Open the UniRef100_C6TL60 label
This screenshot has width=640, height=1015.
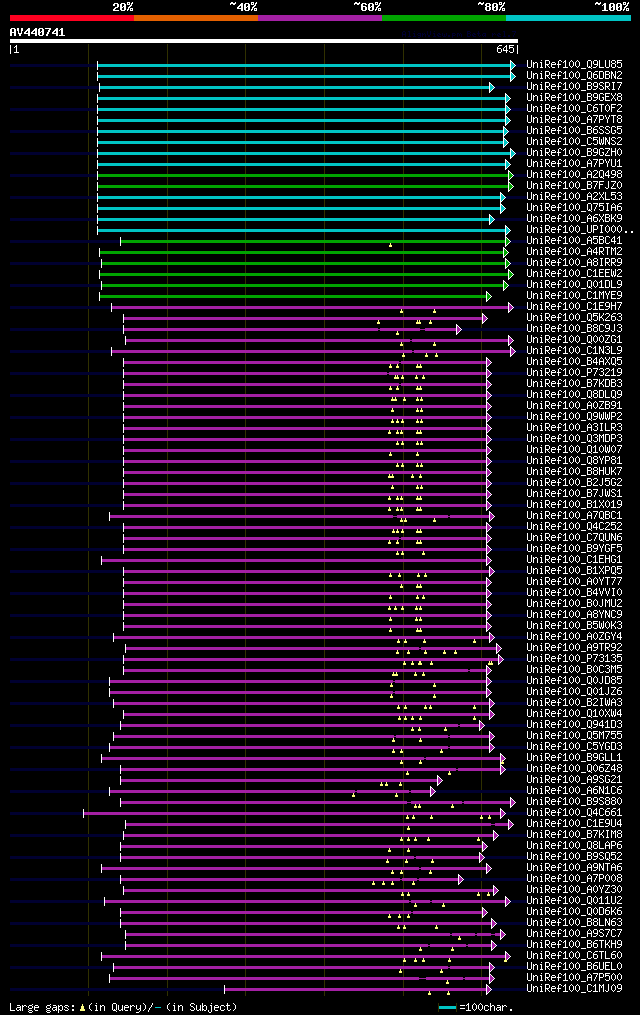pyautogui.click(x=574, y=956)
